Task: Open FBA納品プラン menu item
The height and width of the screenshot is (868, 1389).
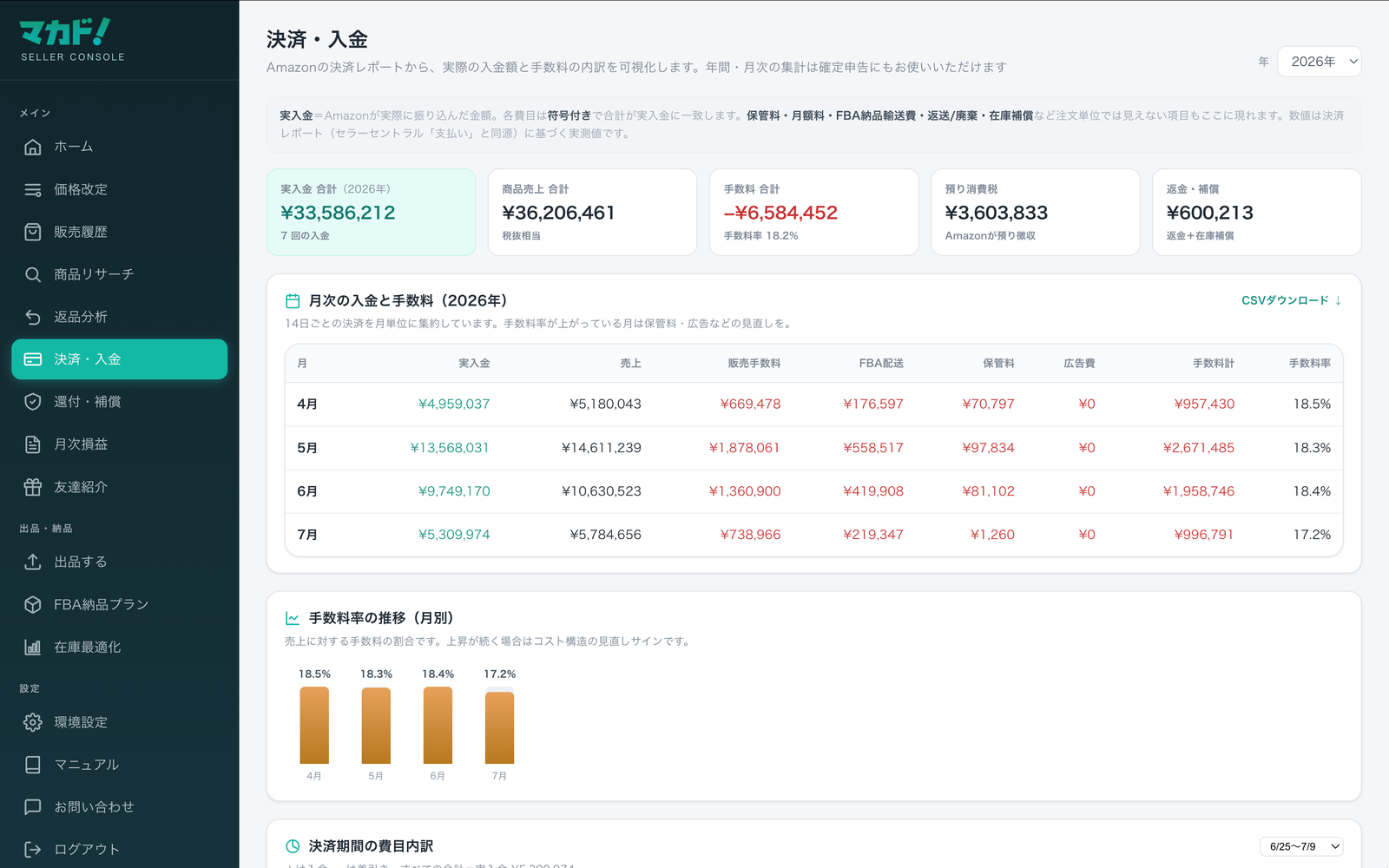Action: (120, 604)
